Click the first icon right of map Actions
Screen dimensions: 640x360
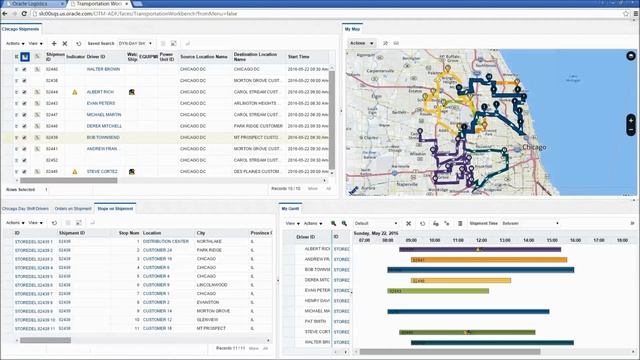385,43
